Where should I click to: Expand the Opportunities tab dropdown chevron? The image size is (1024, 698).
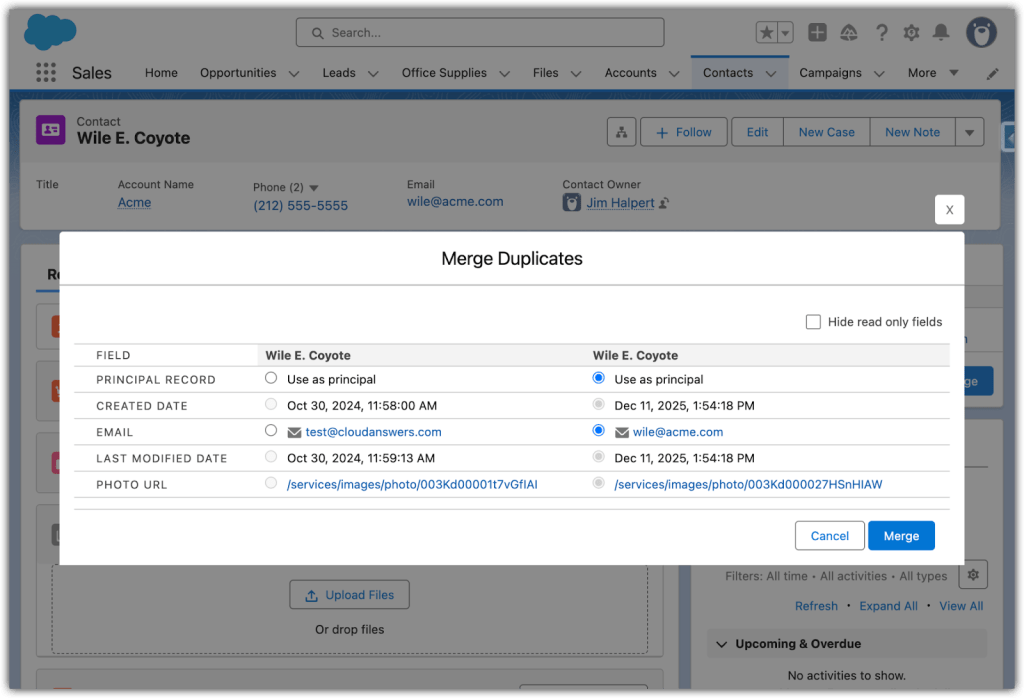click(294, 74)
